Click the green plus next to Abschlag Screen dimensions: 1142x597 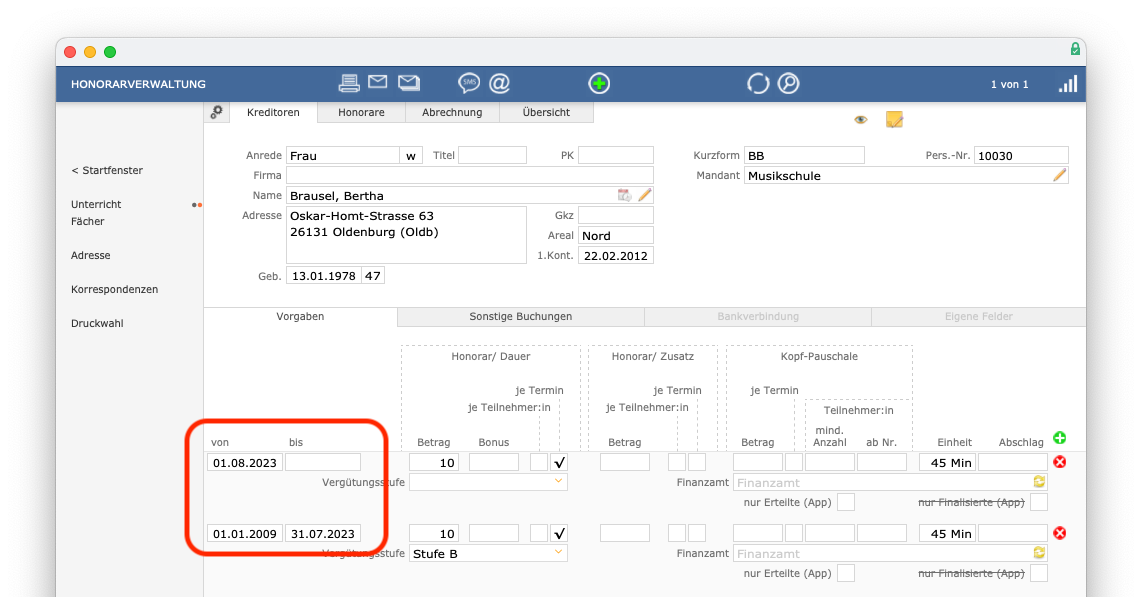pos(1060,438)
